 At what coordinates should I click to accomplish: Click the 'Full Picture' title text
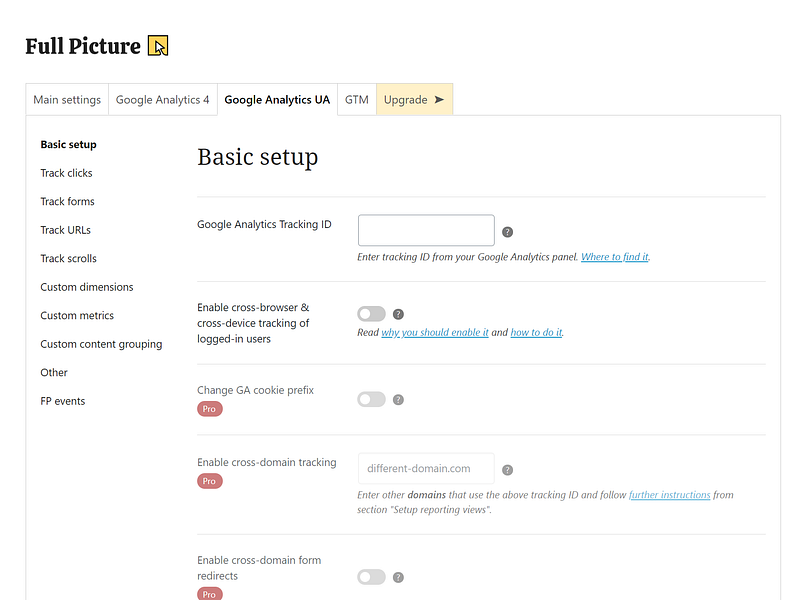[x=83, y=46]
